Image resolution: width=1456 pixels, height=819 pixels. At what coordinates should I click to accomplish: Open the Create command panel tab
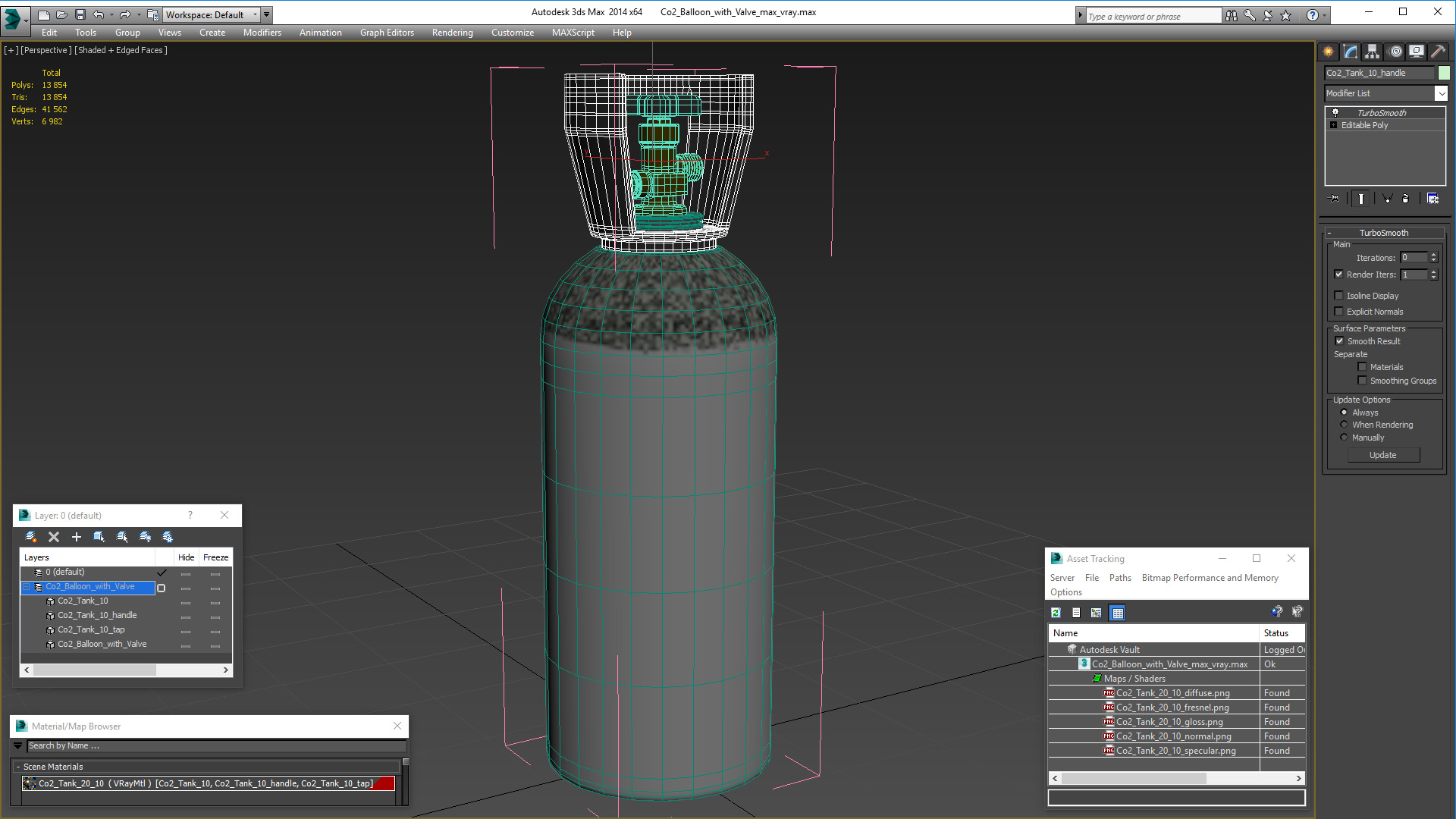tap(1329, 52)
